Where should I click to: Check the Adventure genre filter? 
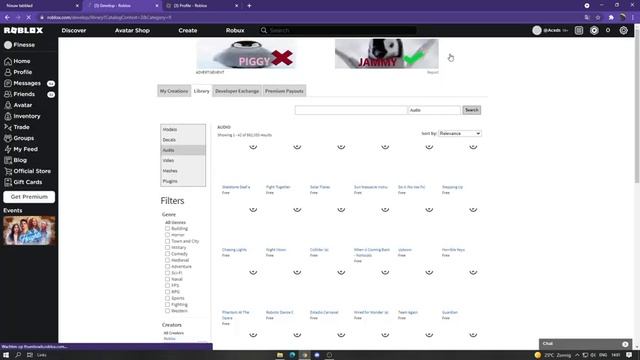point(167,267)
